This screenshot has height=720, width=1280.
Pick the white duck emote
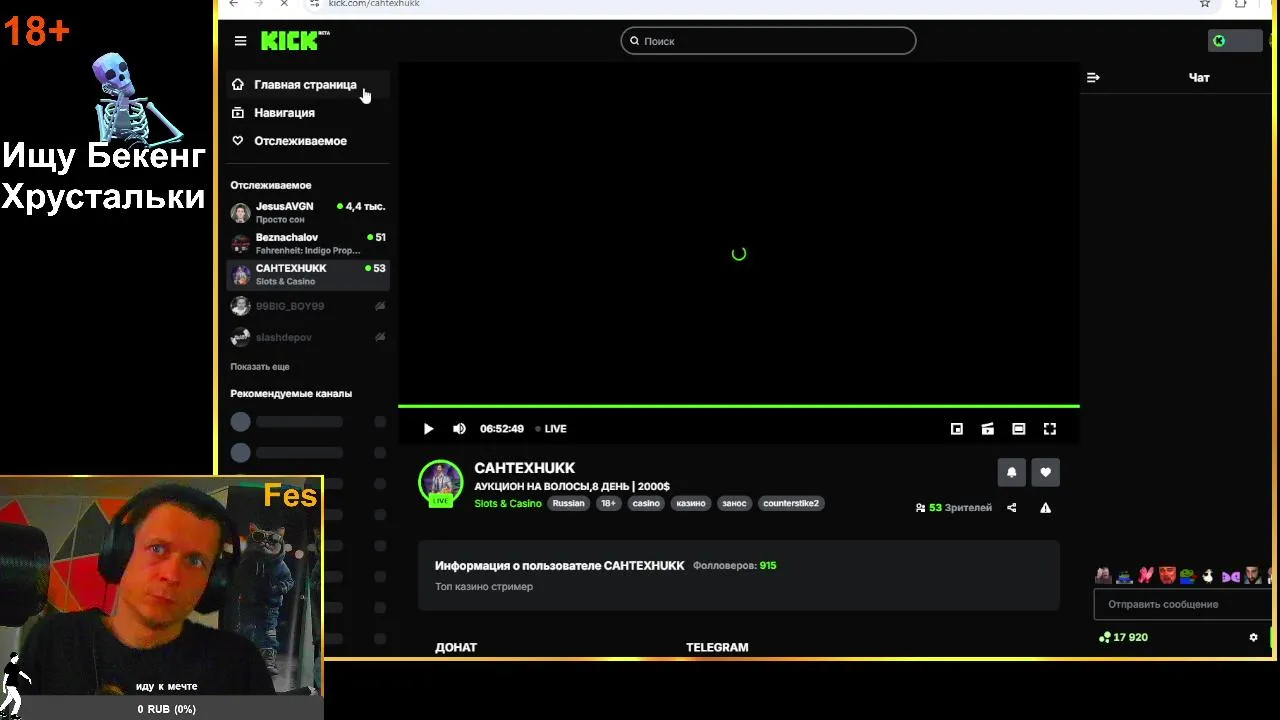pos(1207,576)
